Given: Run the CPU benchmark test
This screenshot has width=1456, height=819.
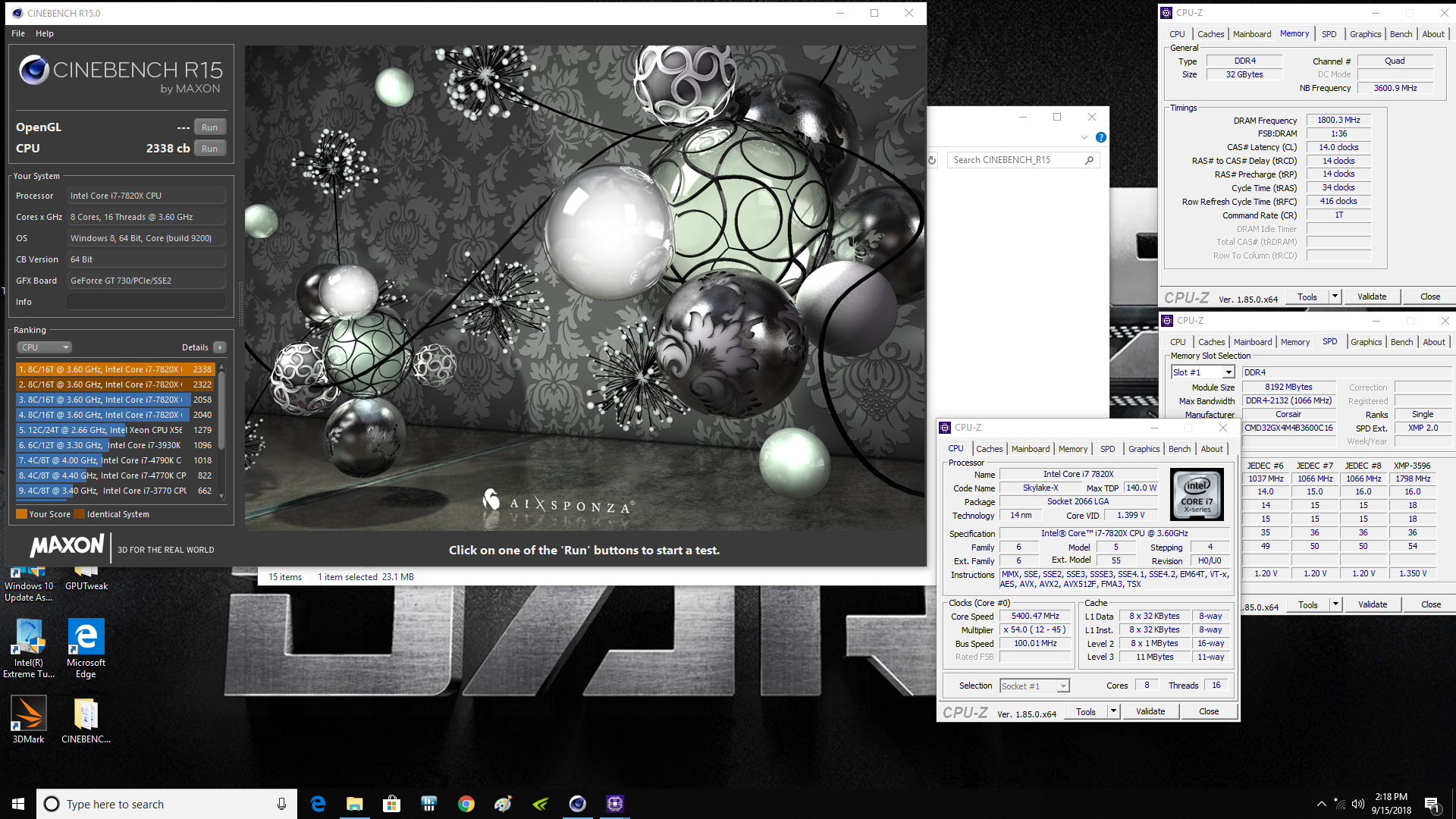Looking at the screenshot, I should [209, 149].
